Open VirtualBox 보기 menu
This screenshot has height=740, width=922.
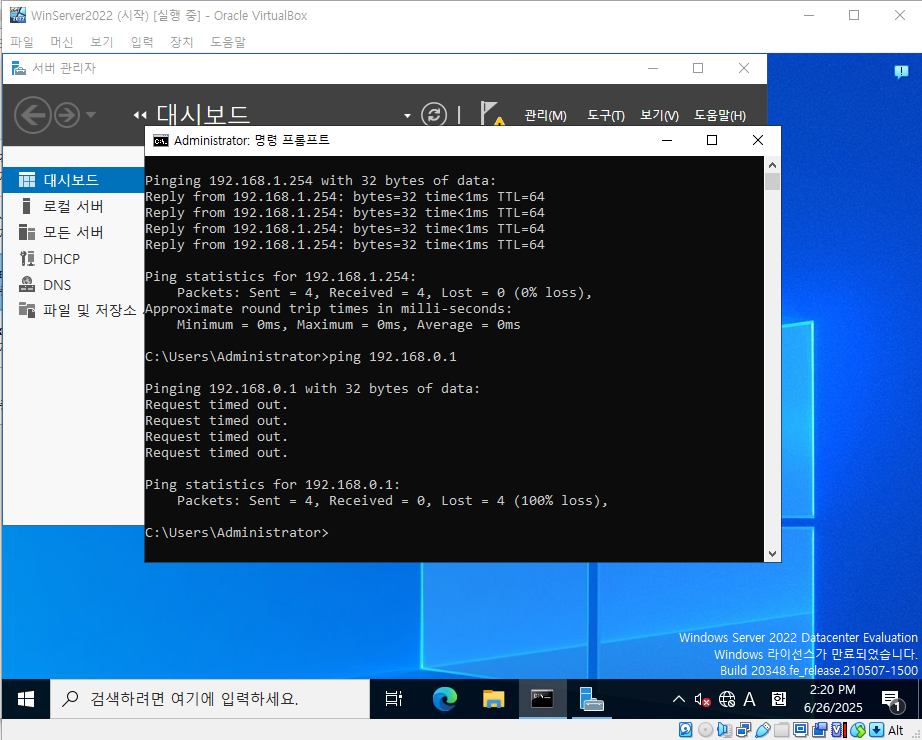[102, 42]
